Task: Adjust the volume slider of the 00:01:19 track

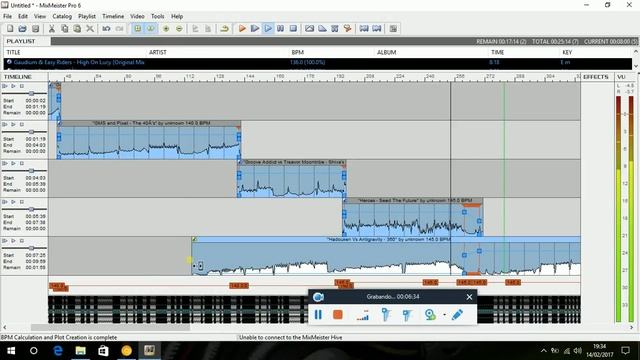Action: pyautogui.click(x=31, y=132)
